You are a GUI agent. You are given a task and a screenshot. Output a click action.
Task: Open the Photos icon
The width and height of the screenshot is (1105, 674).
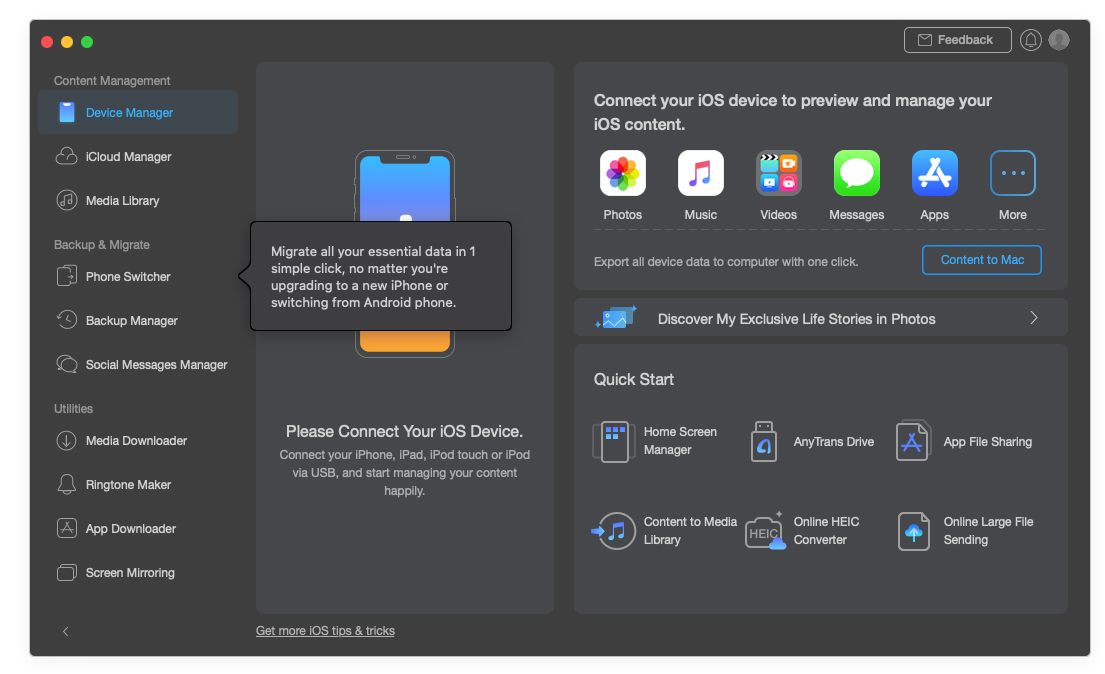click(622, 174)
